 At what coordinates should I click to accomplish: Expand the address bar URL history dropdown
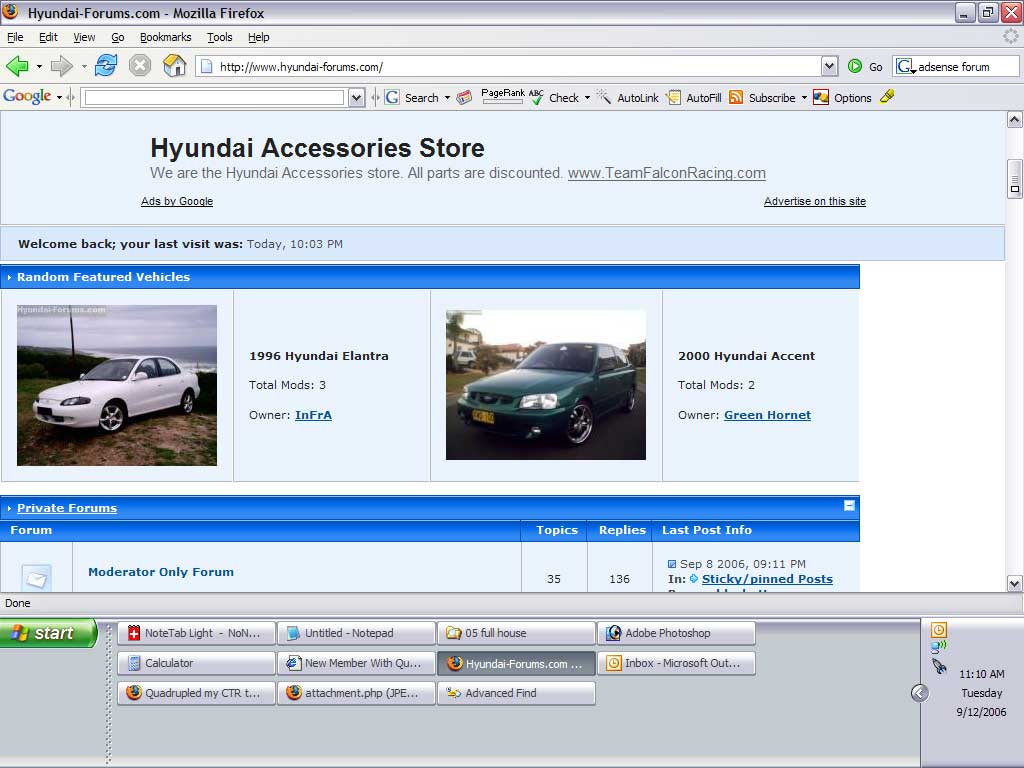pos(829,66)
